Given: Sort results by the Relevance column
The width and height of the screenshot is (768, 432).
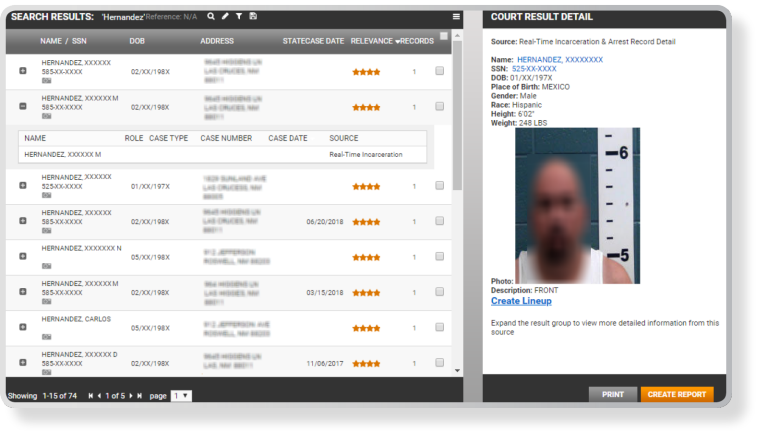Looking at the screenshot, I should [373, 41].
